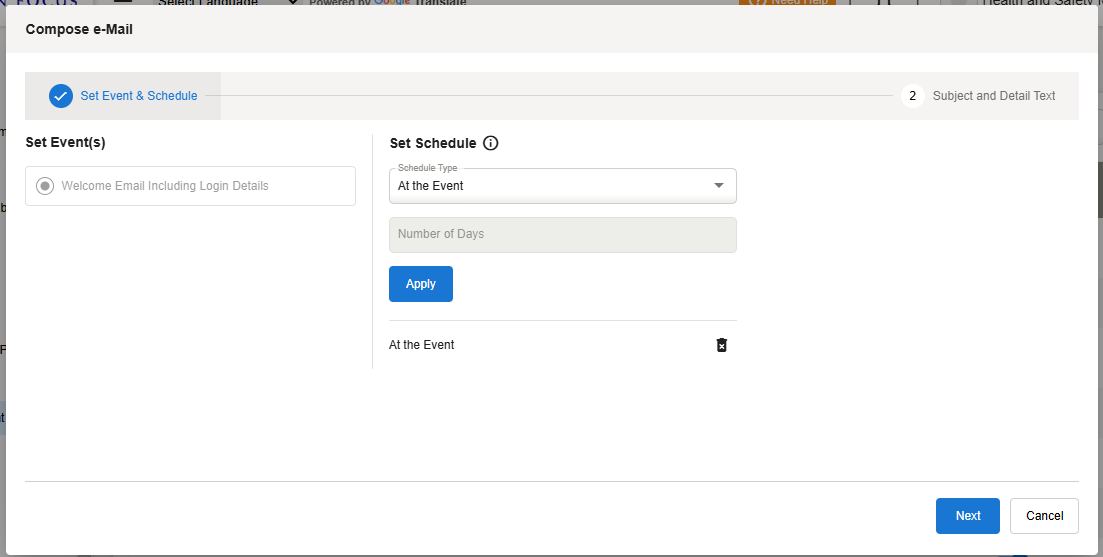Click the step 2 number circle
This screenshot has width=1103, height=557.
pyautogui.click(x=912, y=96)
